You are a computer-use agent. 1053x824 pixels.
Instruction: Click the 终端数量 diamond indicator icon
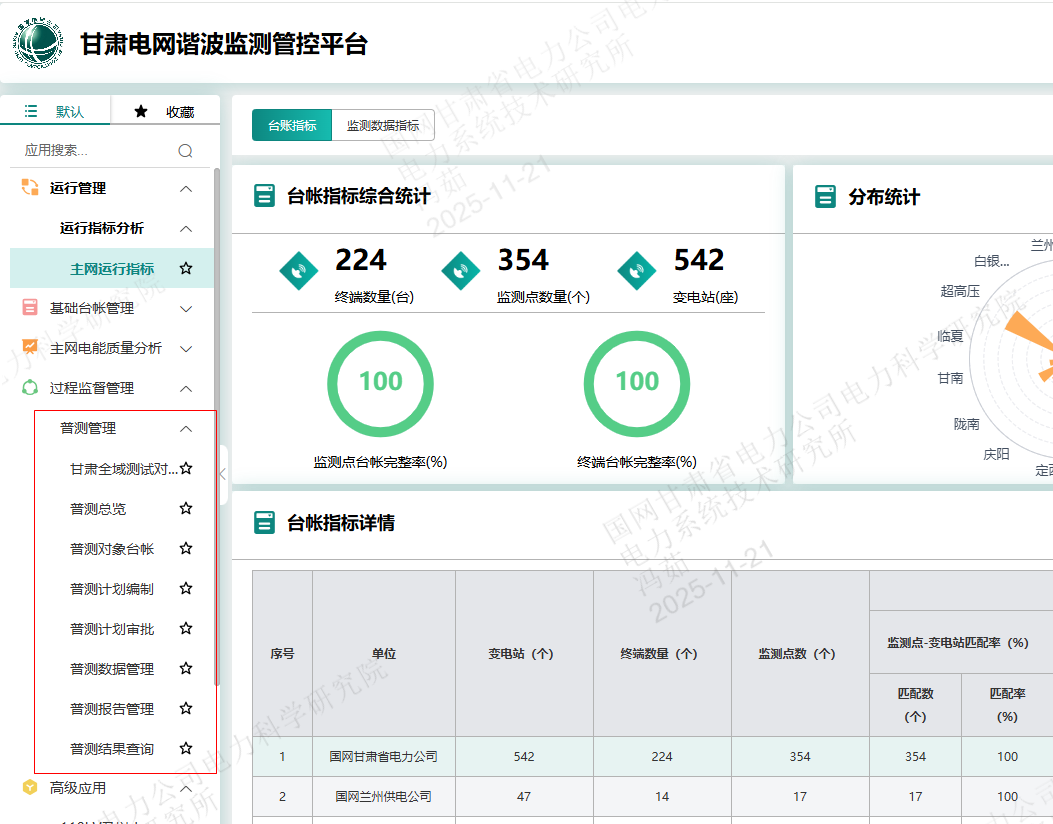click(x=298, y=271)
